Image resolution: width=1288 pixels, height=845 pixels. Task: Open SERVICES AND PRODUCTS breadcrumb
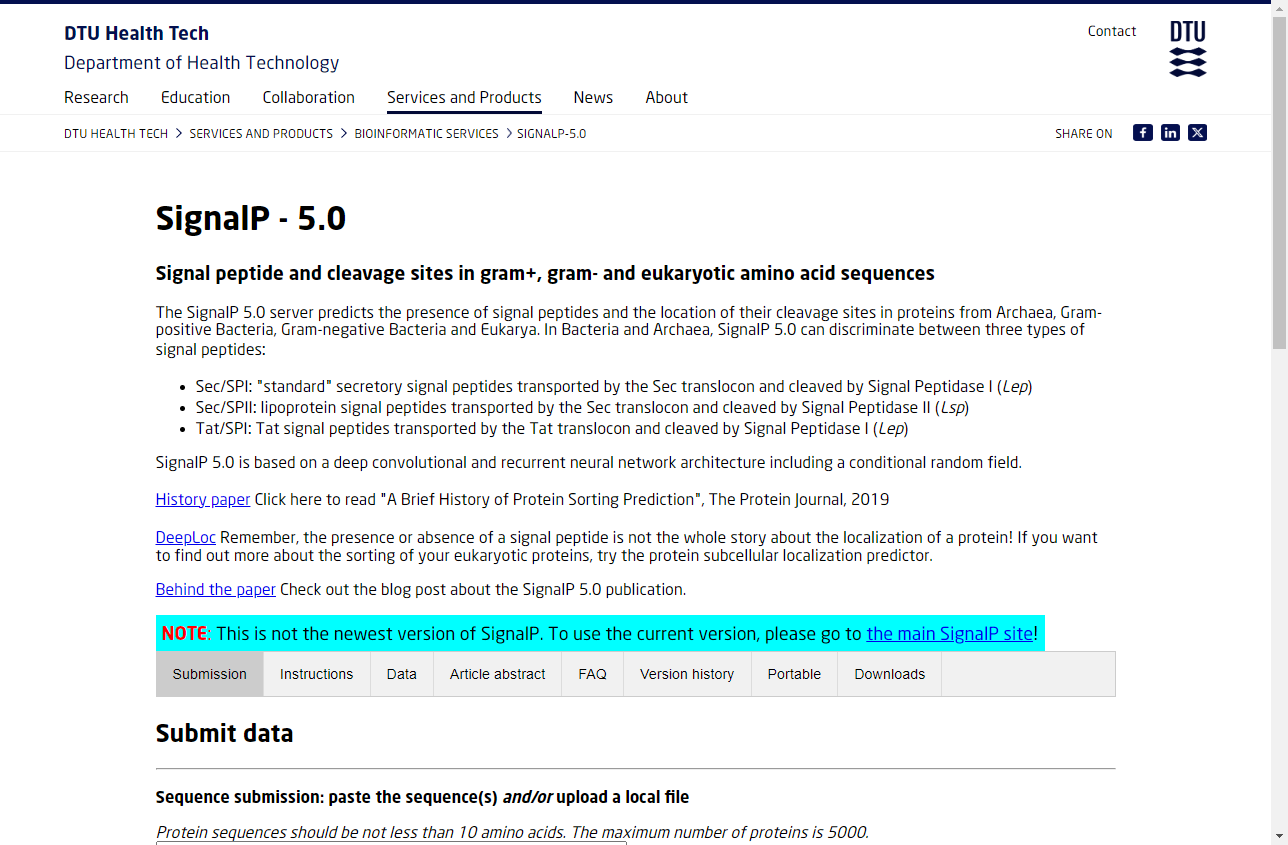[x=261, y=133]
